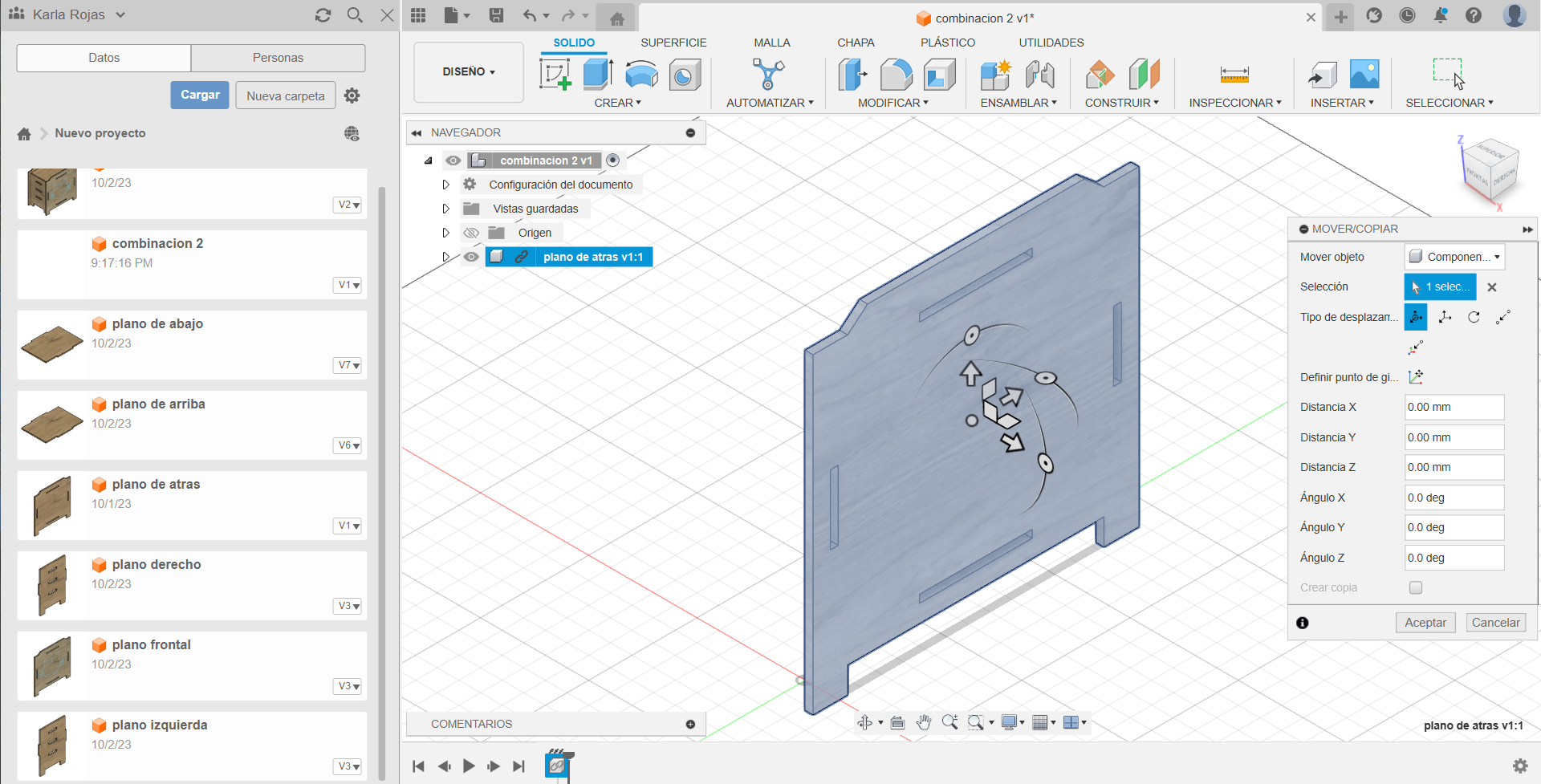Image resolution: width=1541 pixels, height=784 pixels.
Task: Redo the last action
Action: [x=568, y=15]
